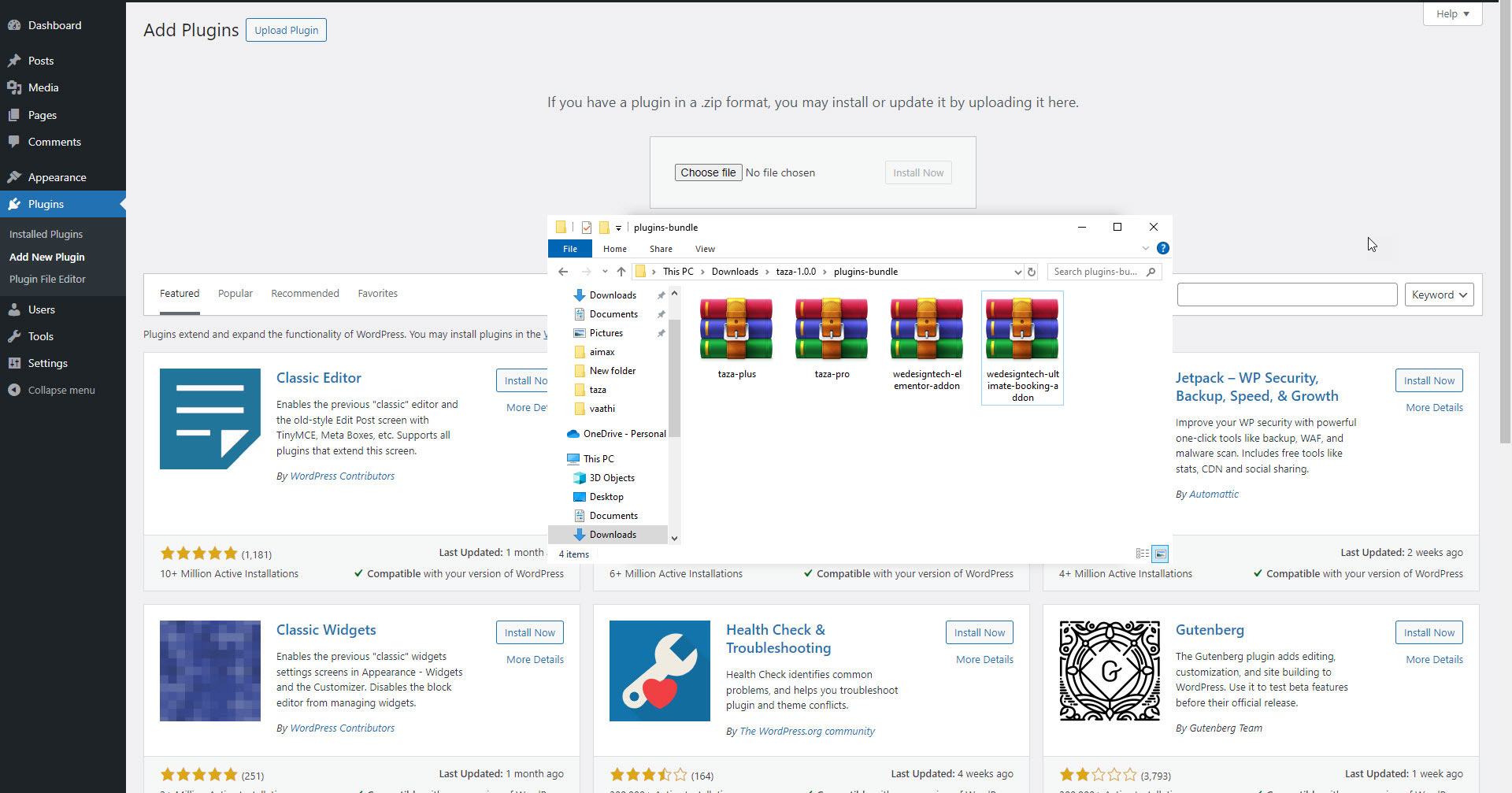Go up one folder level
1512x793 pixels.
[x=621, y=272]
